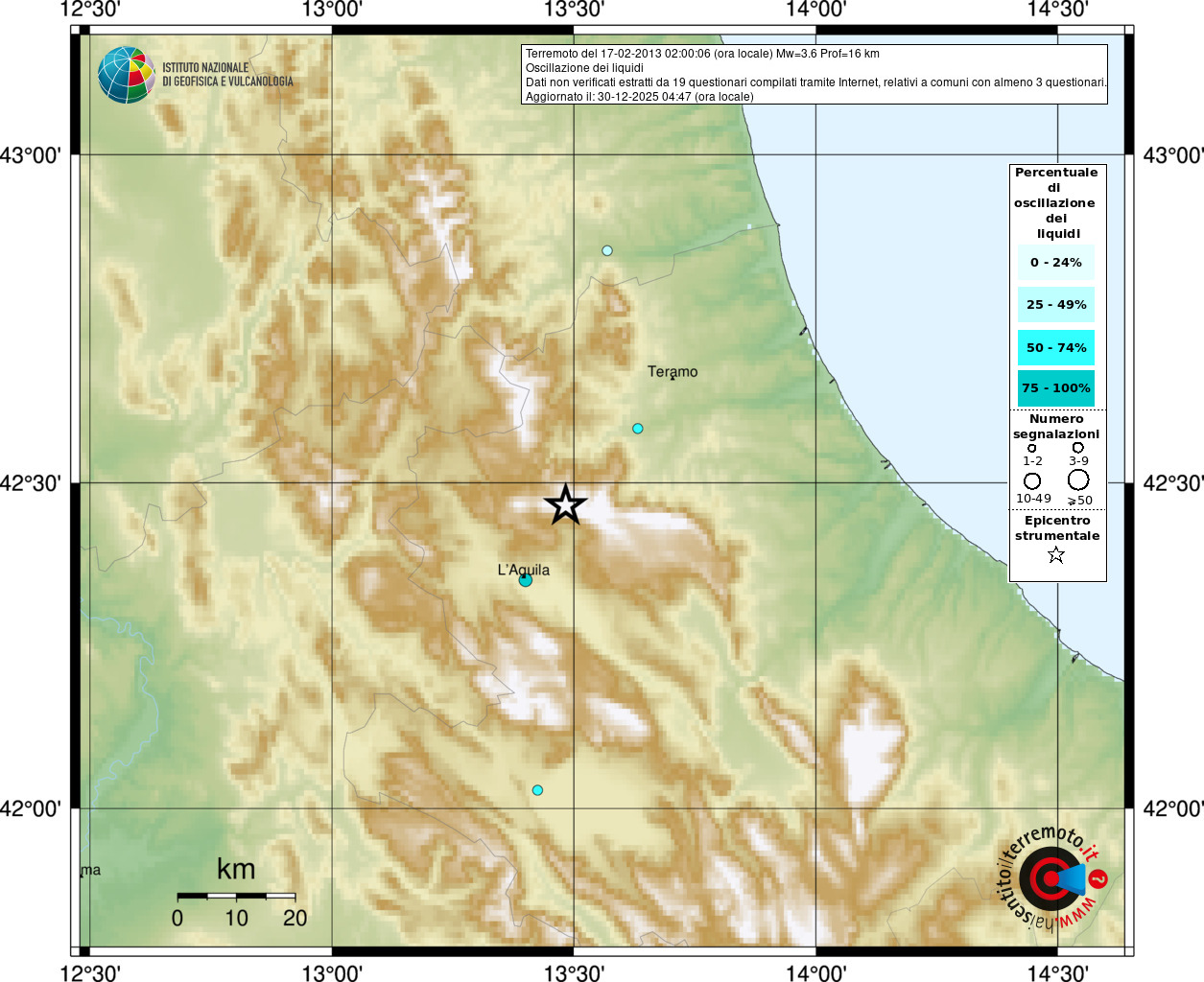Image resolution: width=1204 pixels, height=982 pixels.
Task: Click the legend's epicenter star symbol
Action: [x=1056, y=555]
